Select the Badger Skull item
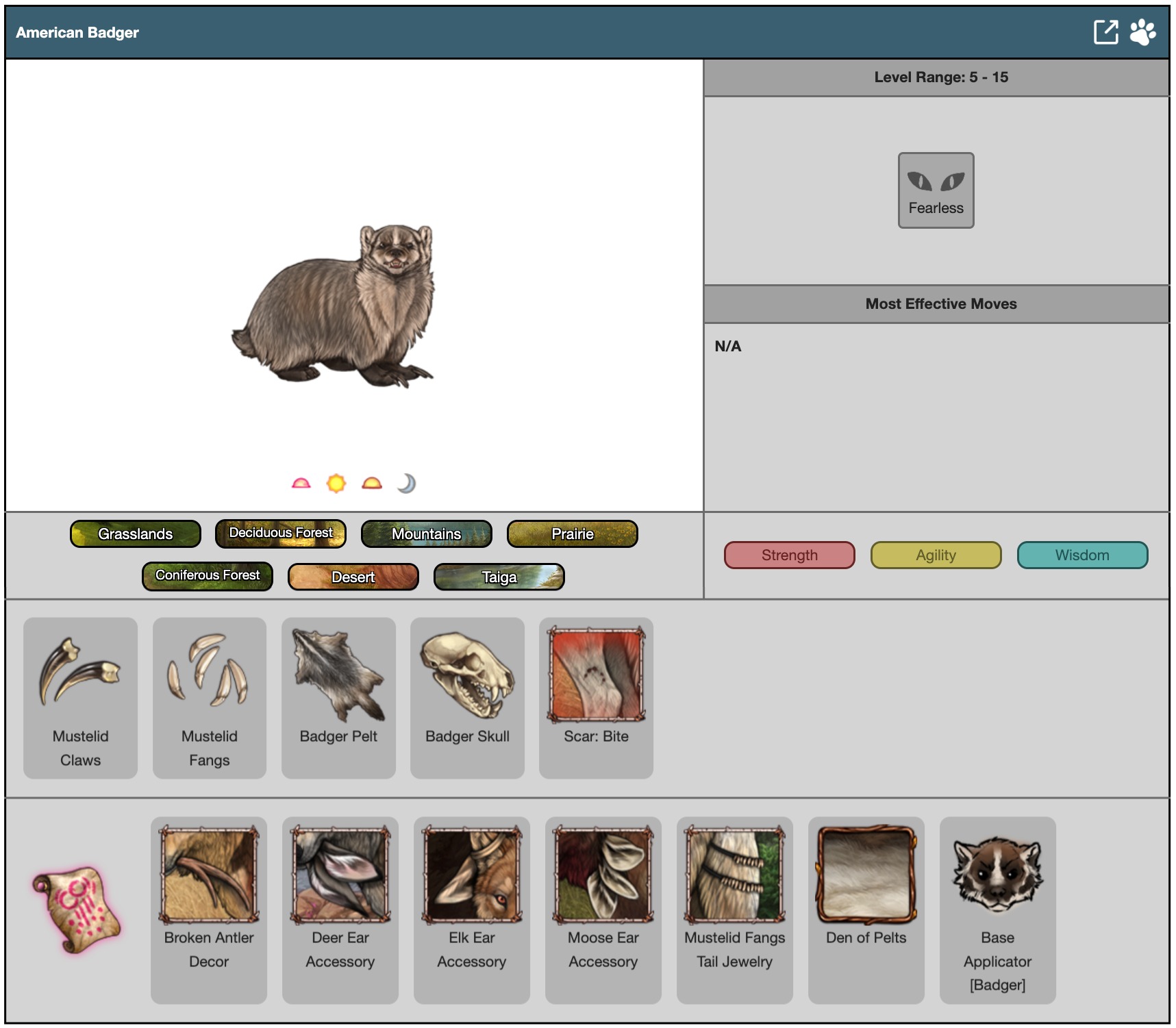 (467, 697)
